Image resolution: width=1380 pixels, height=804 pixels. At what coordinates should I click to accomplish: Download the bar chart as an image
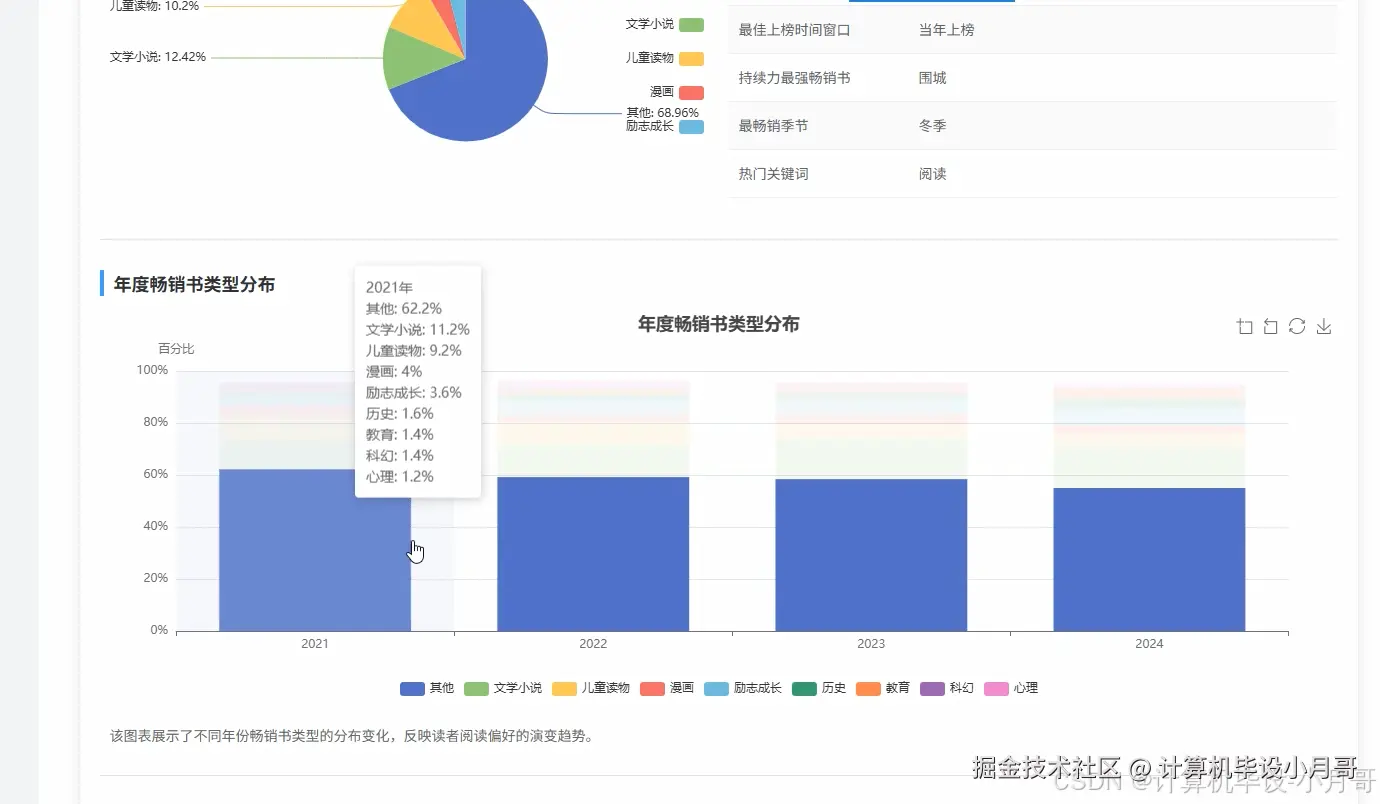click(x=1324, y=326)
